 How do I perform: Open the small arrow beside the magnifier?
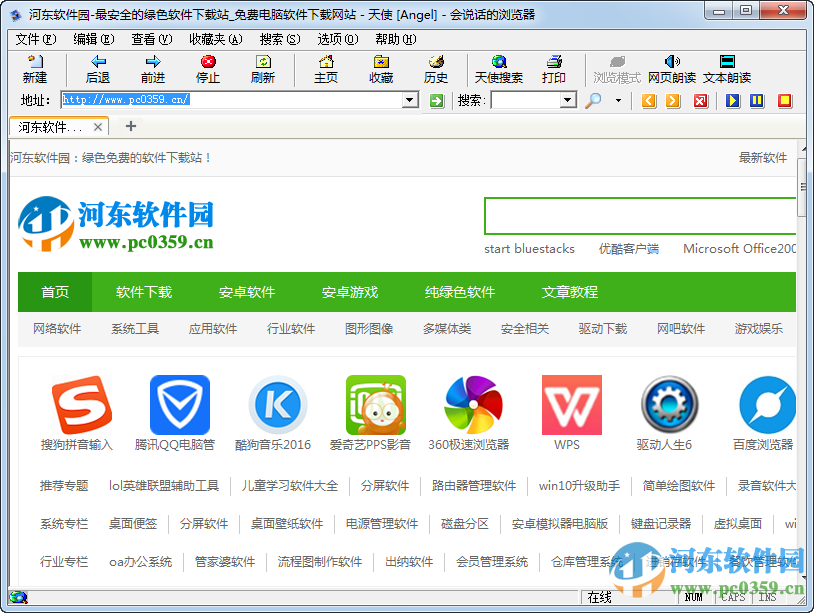(618, 100)
